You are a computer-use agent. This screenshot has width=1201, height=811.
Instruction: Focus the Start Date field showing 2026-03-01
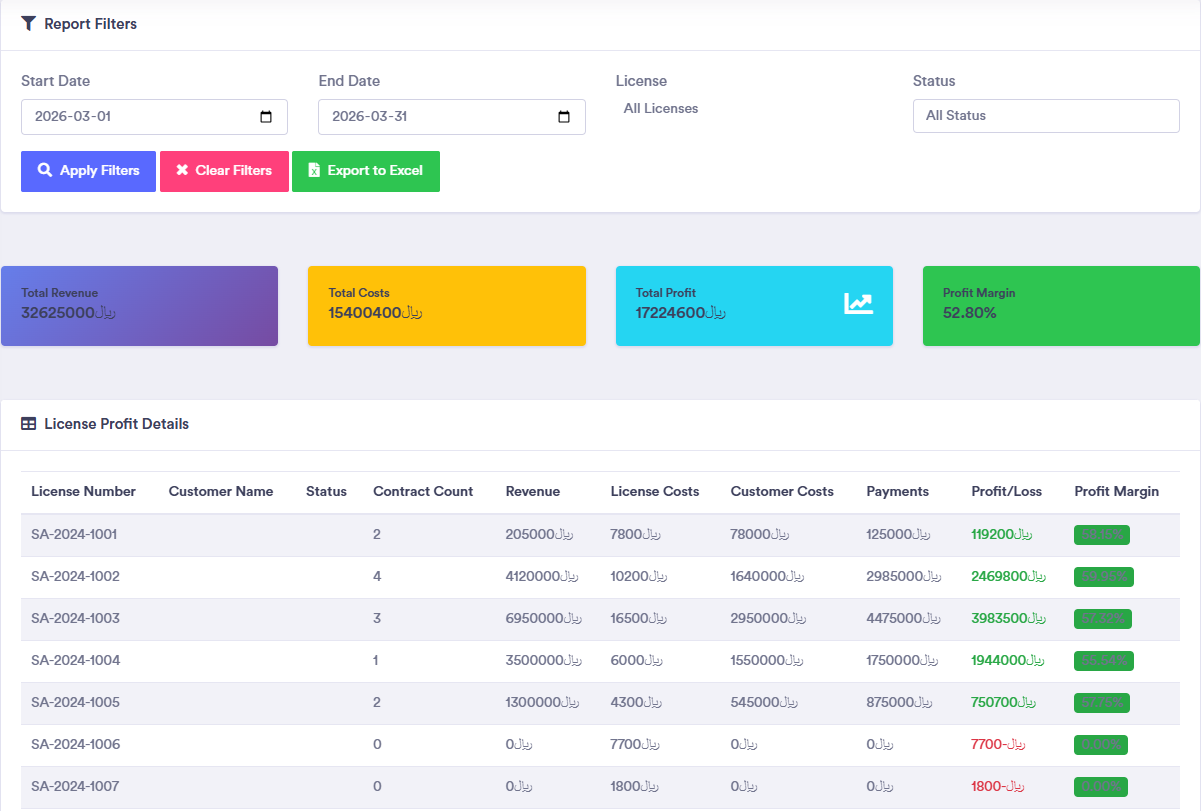click(154, 117)
